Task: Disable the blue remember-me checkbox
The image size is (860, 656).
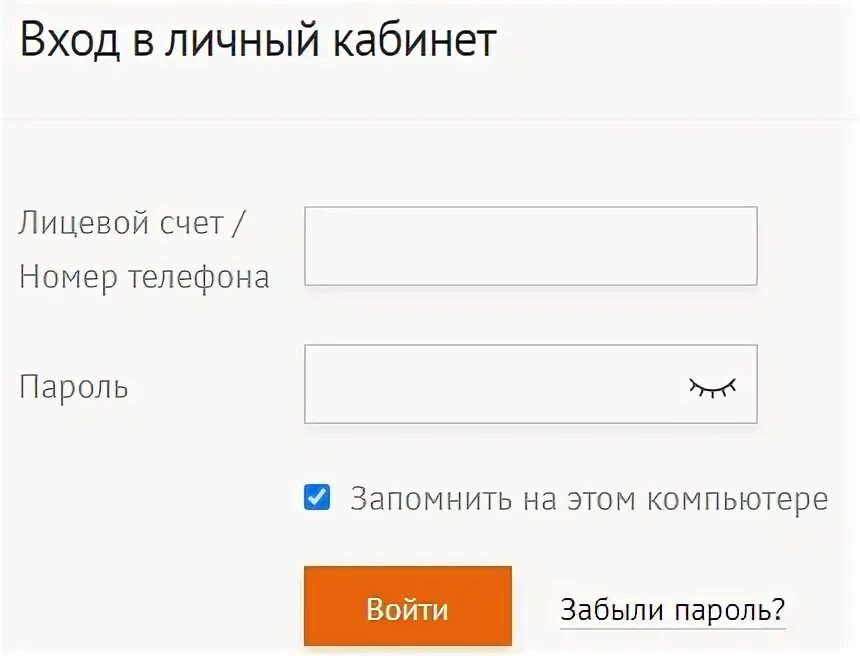Action: click(317, 497)
